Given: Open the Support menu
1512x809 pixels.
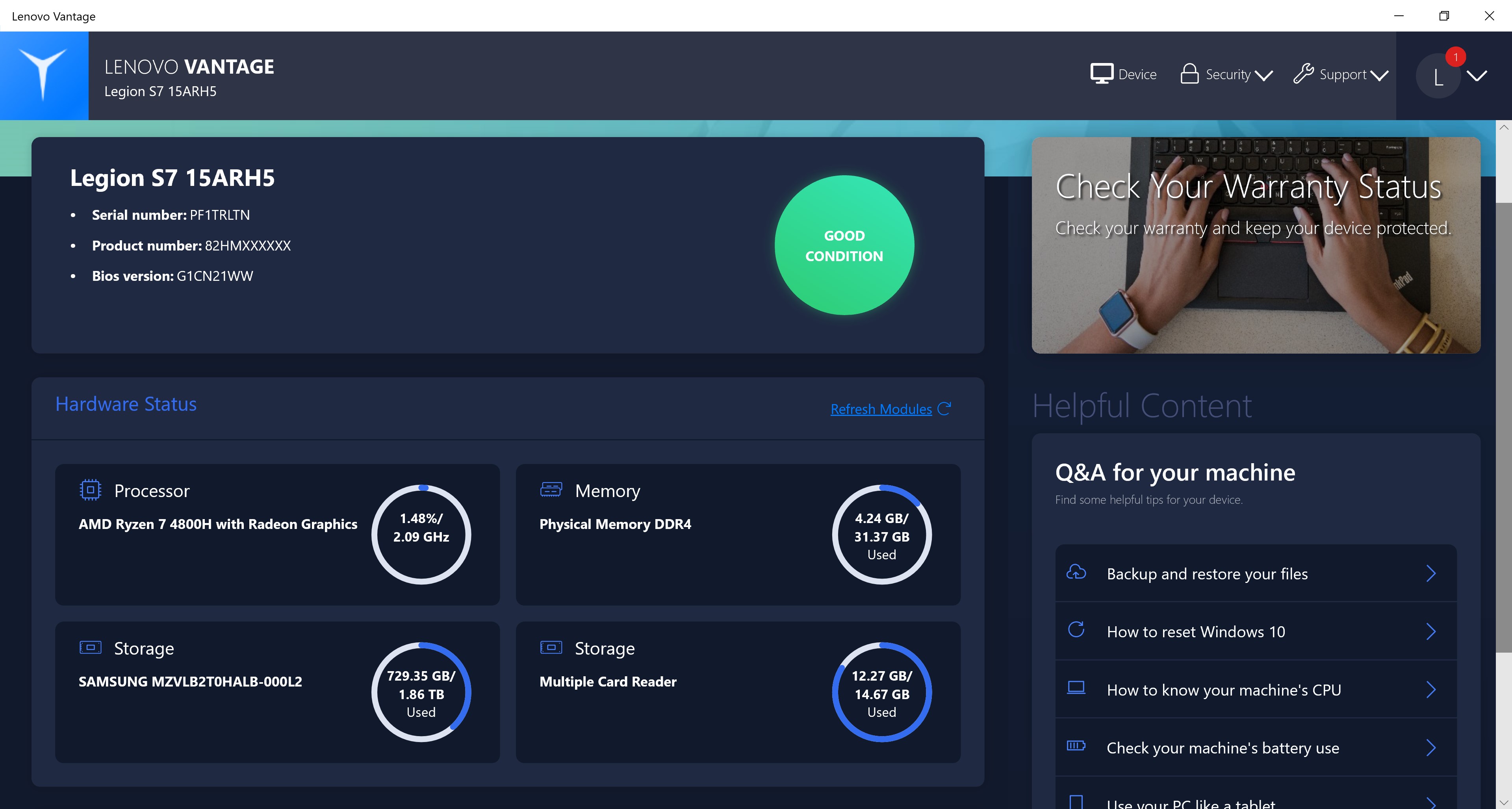Looking at the screenshot, I should pyautogui.click(x=1341, y=74).
